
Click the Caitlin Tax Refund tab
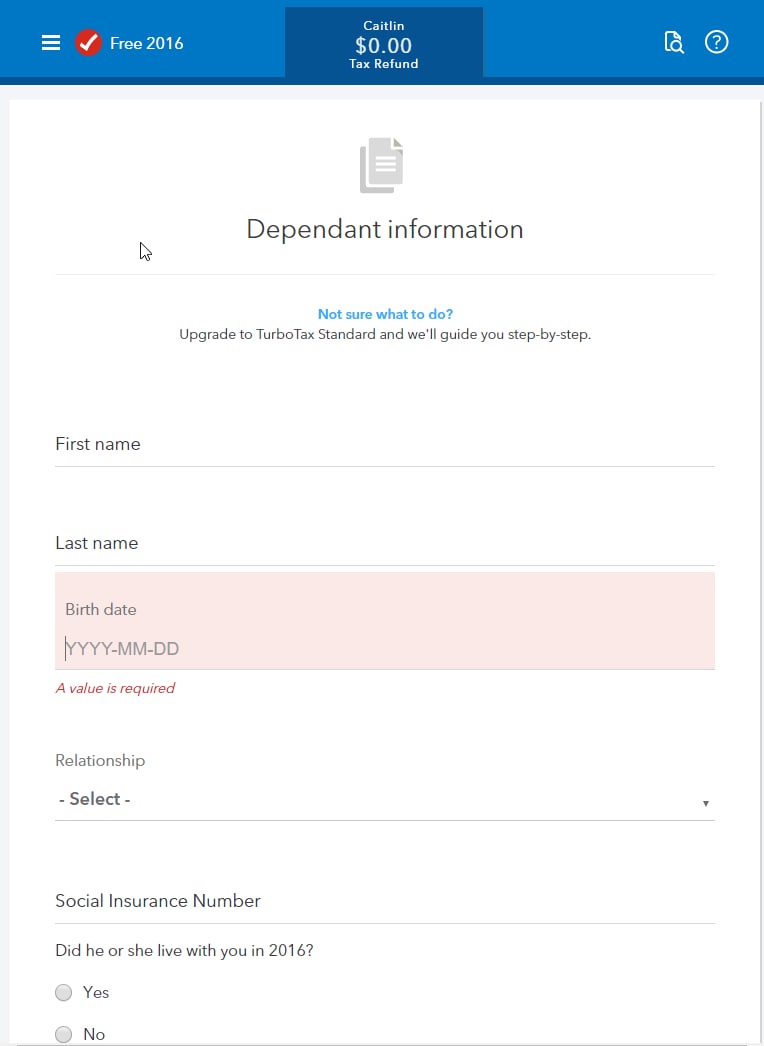point(384,44)
